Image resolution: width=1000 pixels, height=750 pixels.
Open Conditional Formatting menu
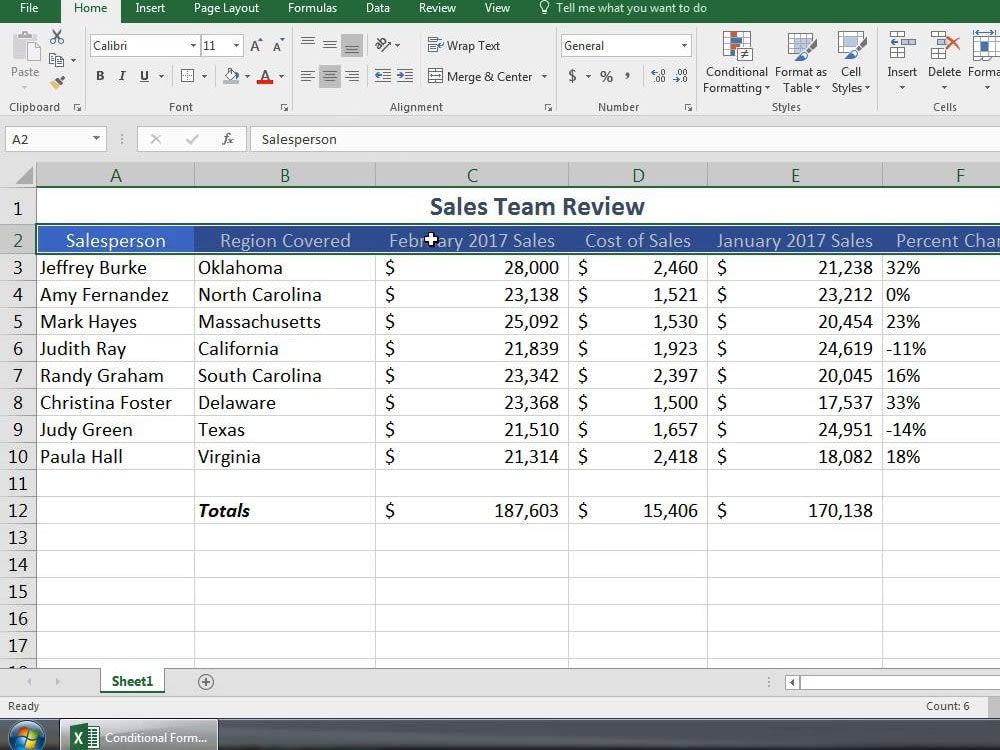737,62
